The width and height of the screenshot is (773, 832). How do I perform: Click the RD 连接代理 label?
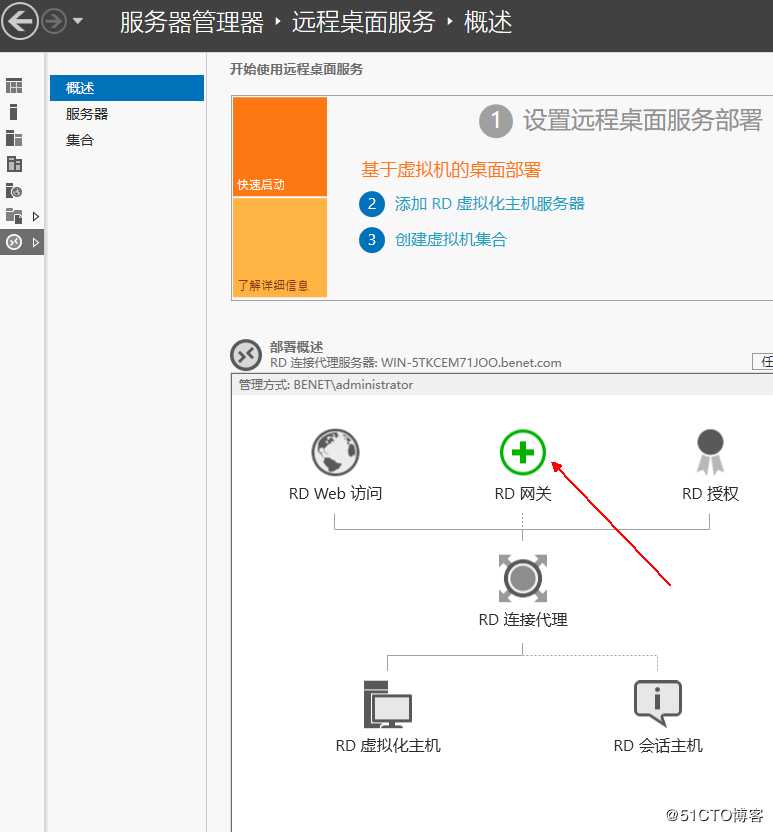[x=523, y=620]
